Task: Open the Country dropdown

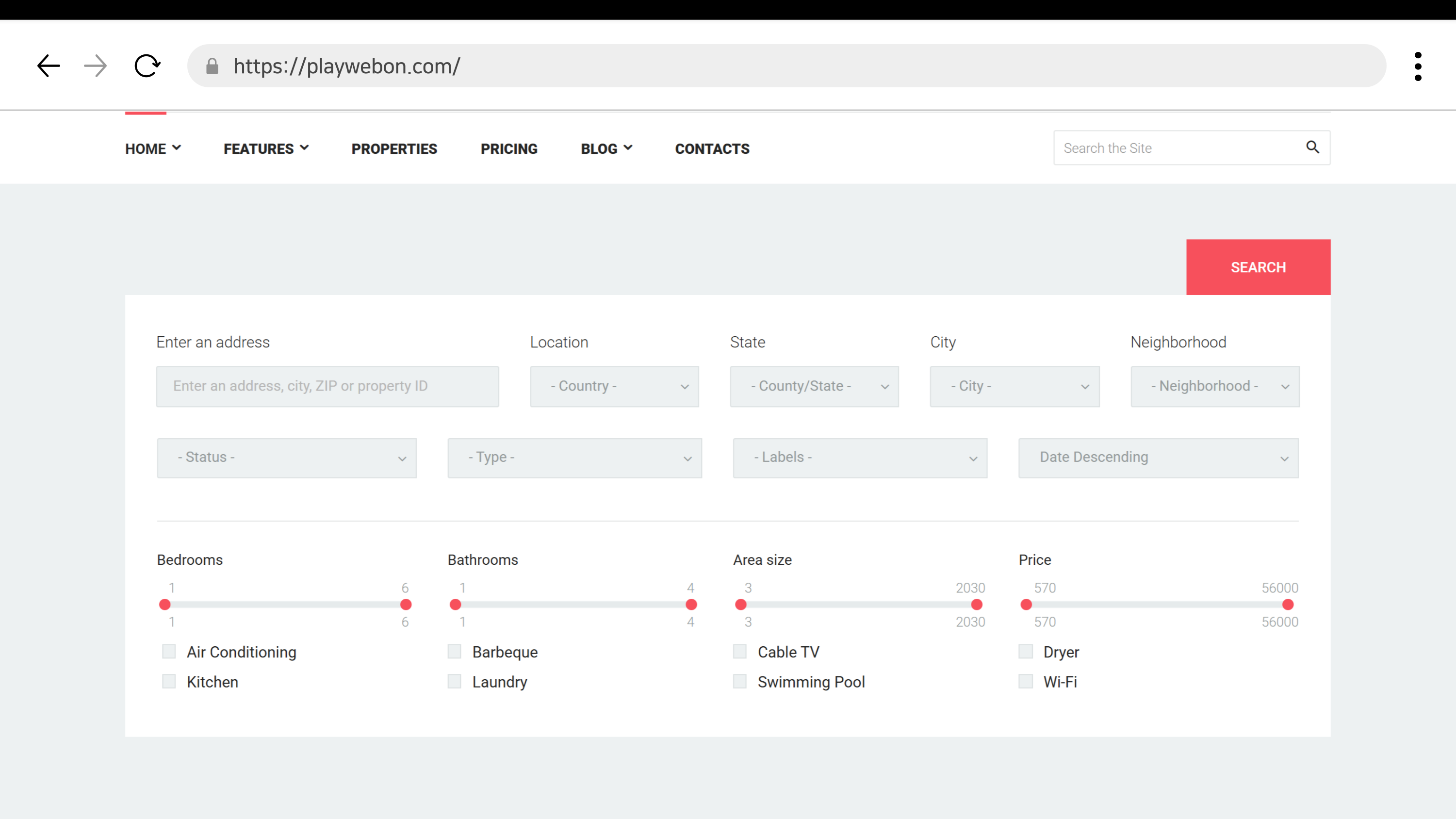Action: 614,387
